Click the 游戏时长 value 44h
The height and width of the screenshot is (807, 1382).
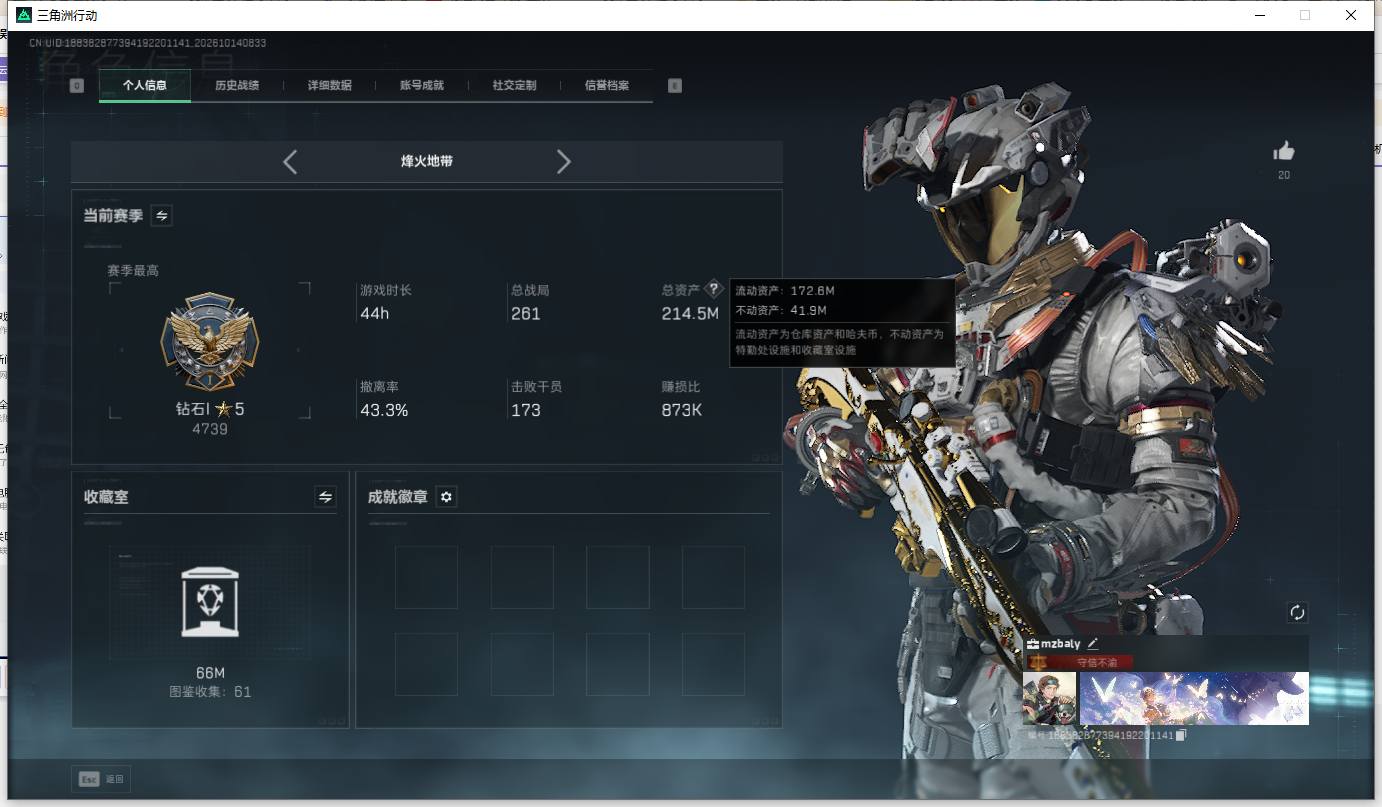(x=375, y=314)
